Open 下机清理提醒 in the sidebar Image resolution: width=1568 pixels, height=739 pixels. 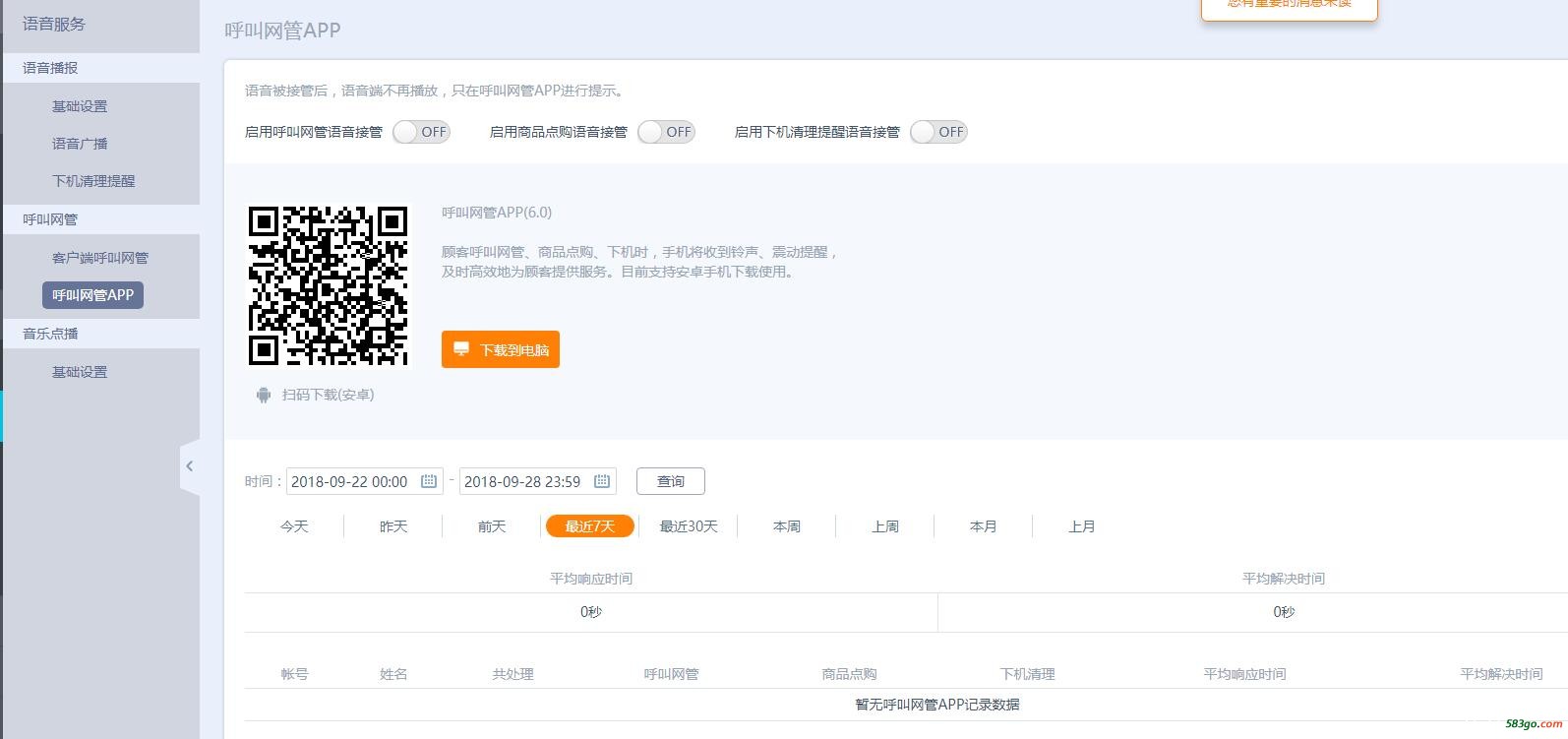click(x=93, y=181)
